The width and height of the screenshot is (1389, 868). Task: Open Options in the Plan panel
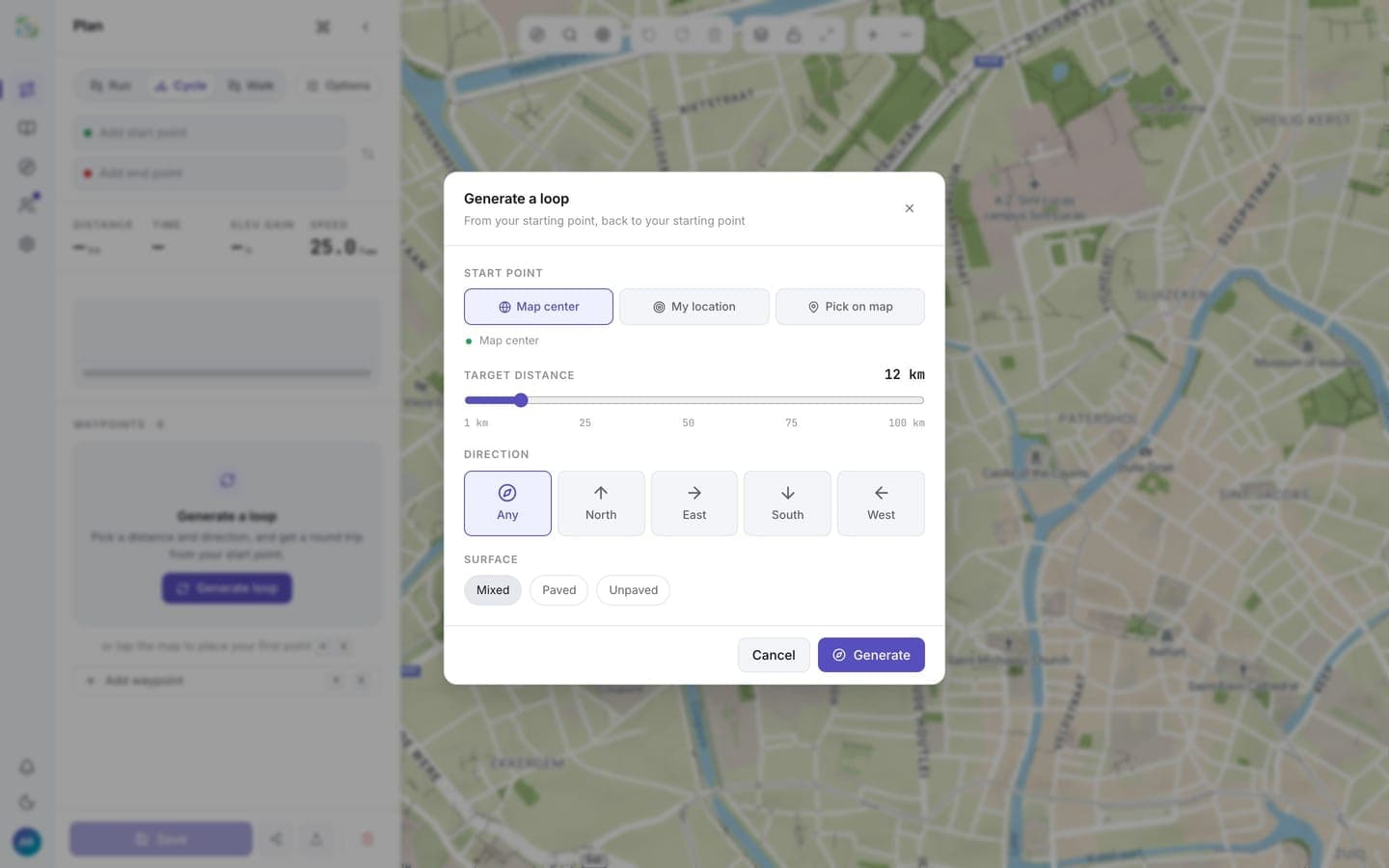pos(339,86)
